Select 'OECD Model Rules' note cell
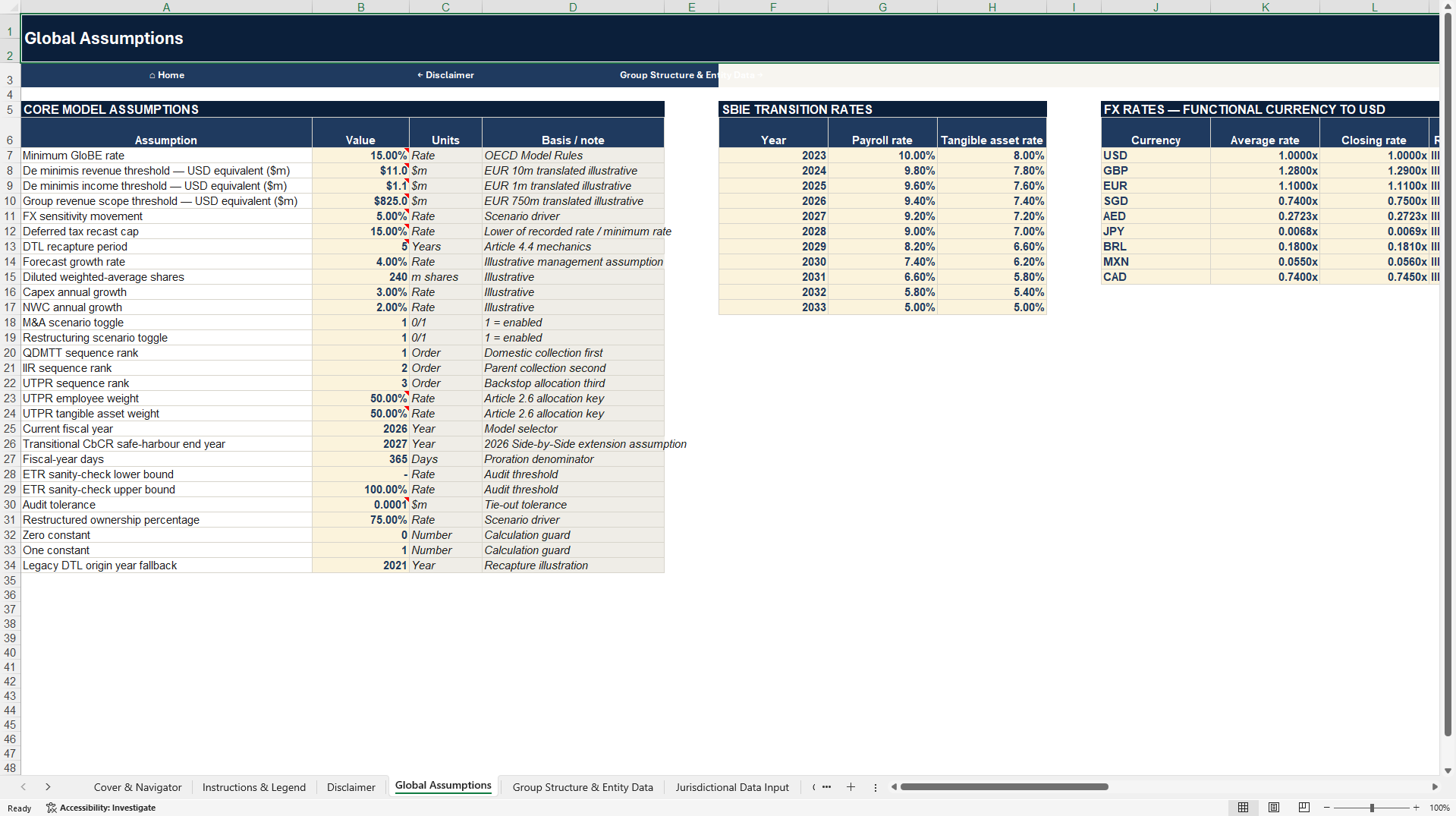This screenshot has height=816, width=1456. coord(573,156)
